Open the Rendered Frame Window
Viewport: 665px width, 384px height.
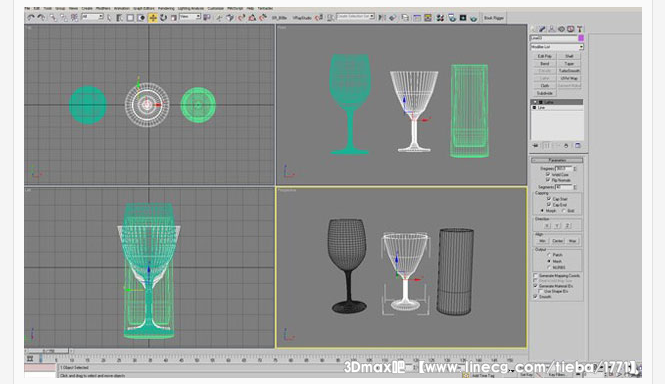point(463,18)
